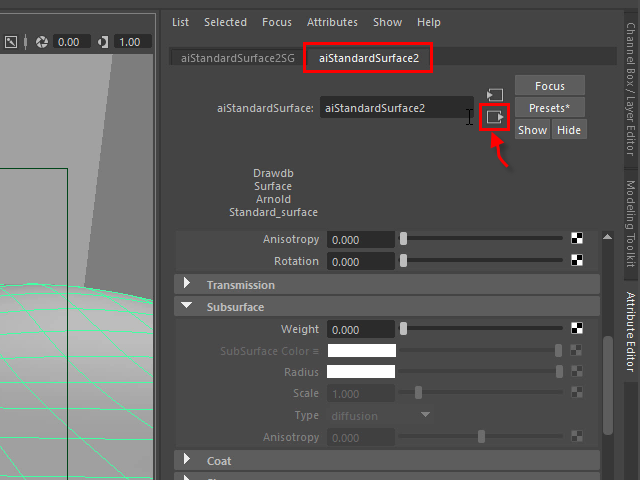Screen dimensions: 640x480
Task: Click the viewport exposure icon
Action: tap(42, 42)
